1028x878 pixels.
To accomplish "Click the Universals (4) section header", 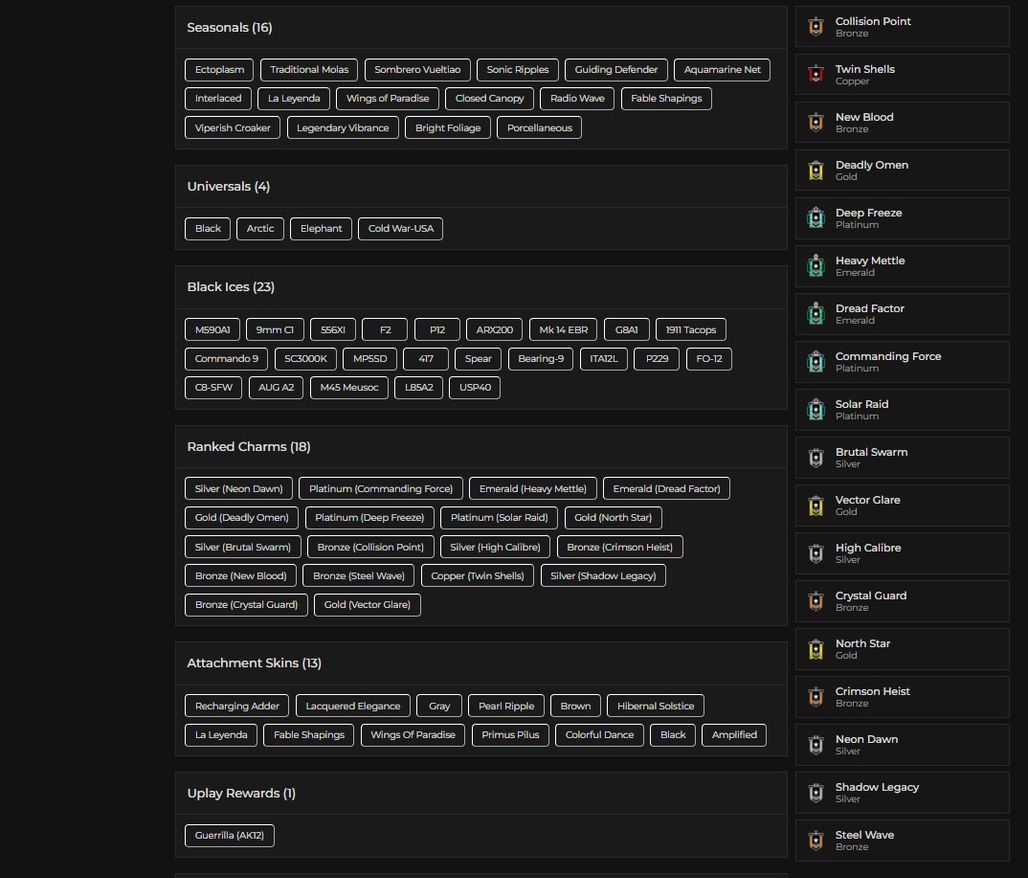I will click(x=228, y=186).
